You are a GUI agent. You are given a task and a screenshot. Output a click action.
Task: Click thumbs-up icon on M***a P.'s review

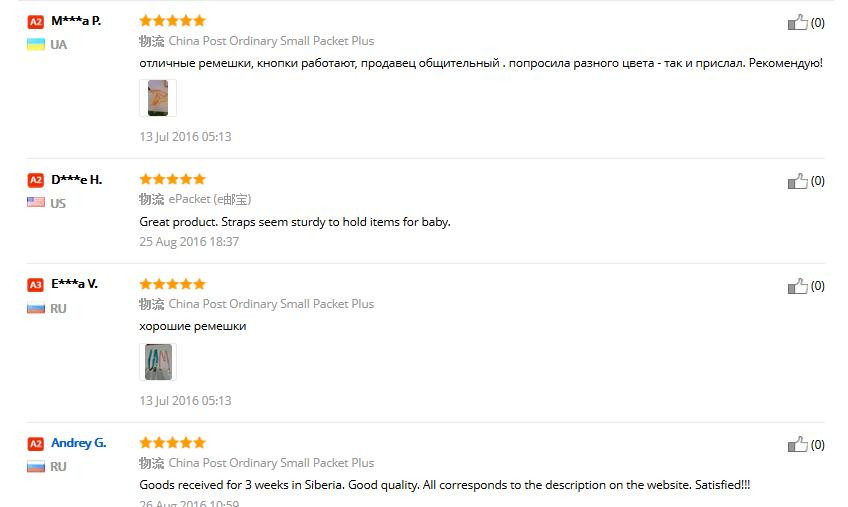797,22
